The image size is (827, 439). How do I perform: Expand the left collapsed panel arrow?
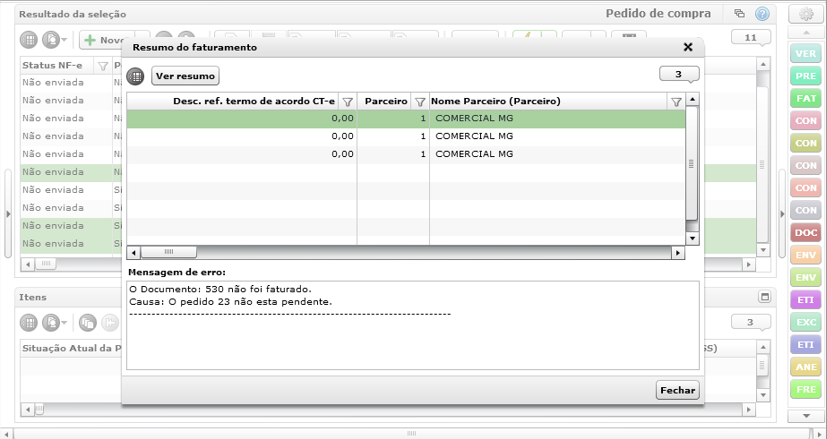[x=7, y=214]
